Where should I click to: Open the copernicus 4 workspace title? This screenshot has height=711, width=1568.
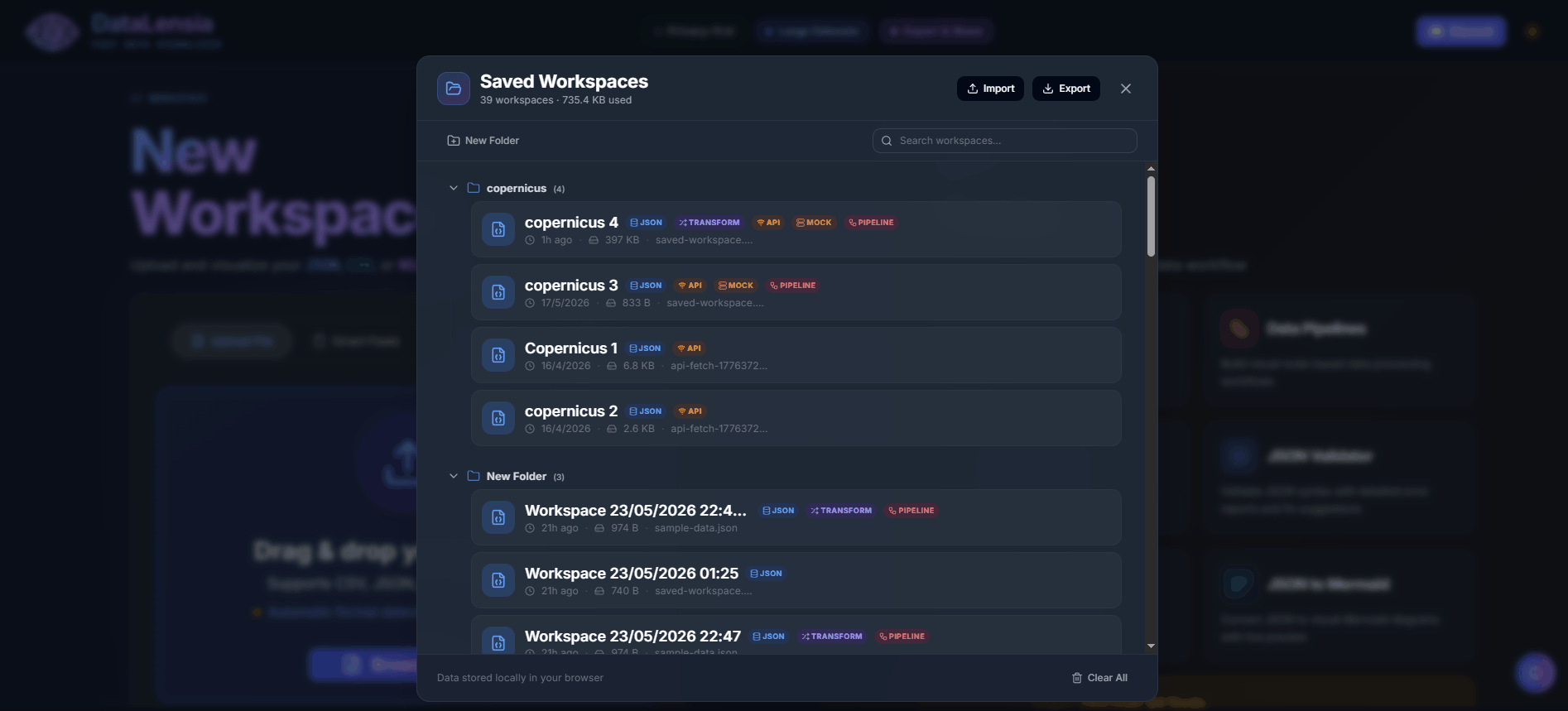pyautogui.click(x=571, y=223)
